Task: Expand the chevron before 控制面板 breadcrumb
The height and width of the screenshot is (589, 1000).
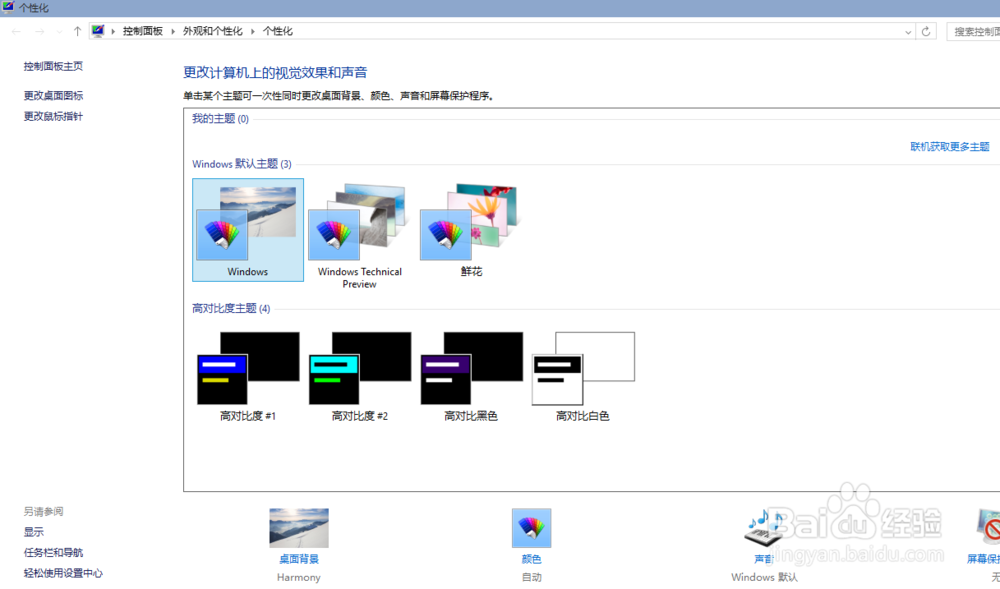Action: pyautogui.click(x=113, y=31)
